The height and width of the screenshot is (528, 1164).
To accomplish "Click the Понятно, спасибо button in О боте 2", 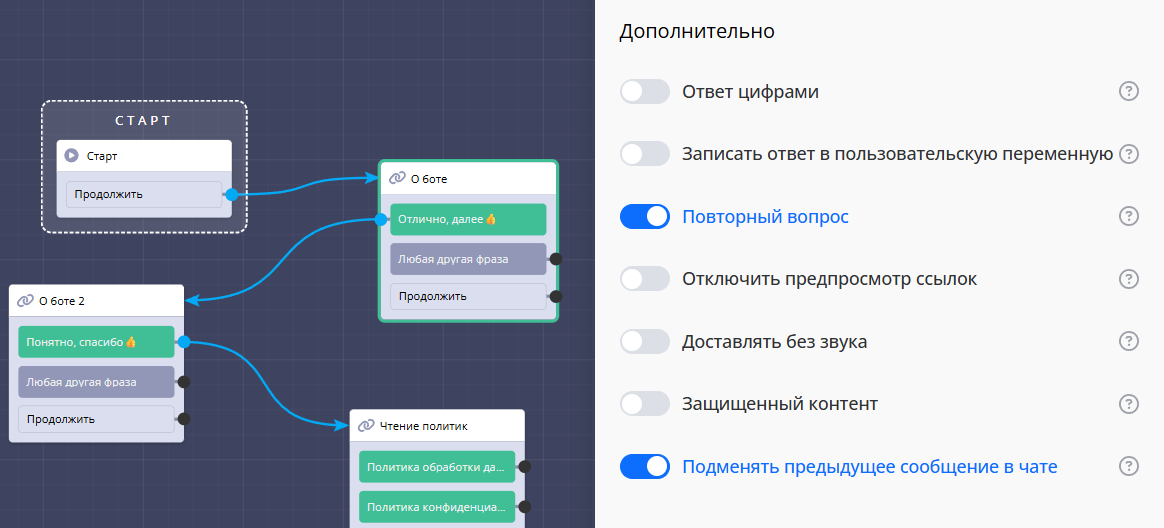I will 95,342.
